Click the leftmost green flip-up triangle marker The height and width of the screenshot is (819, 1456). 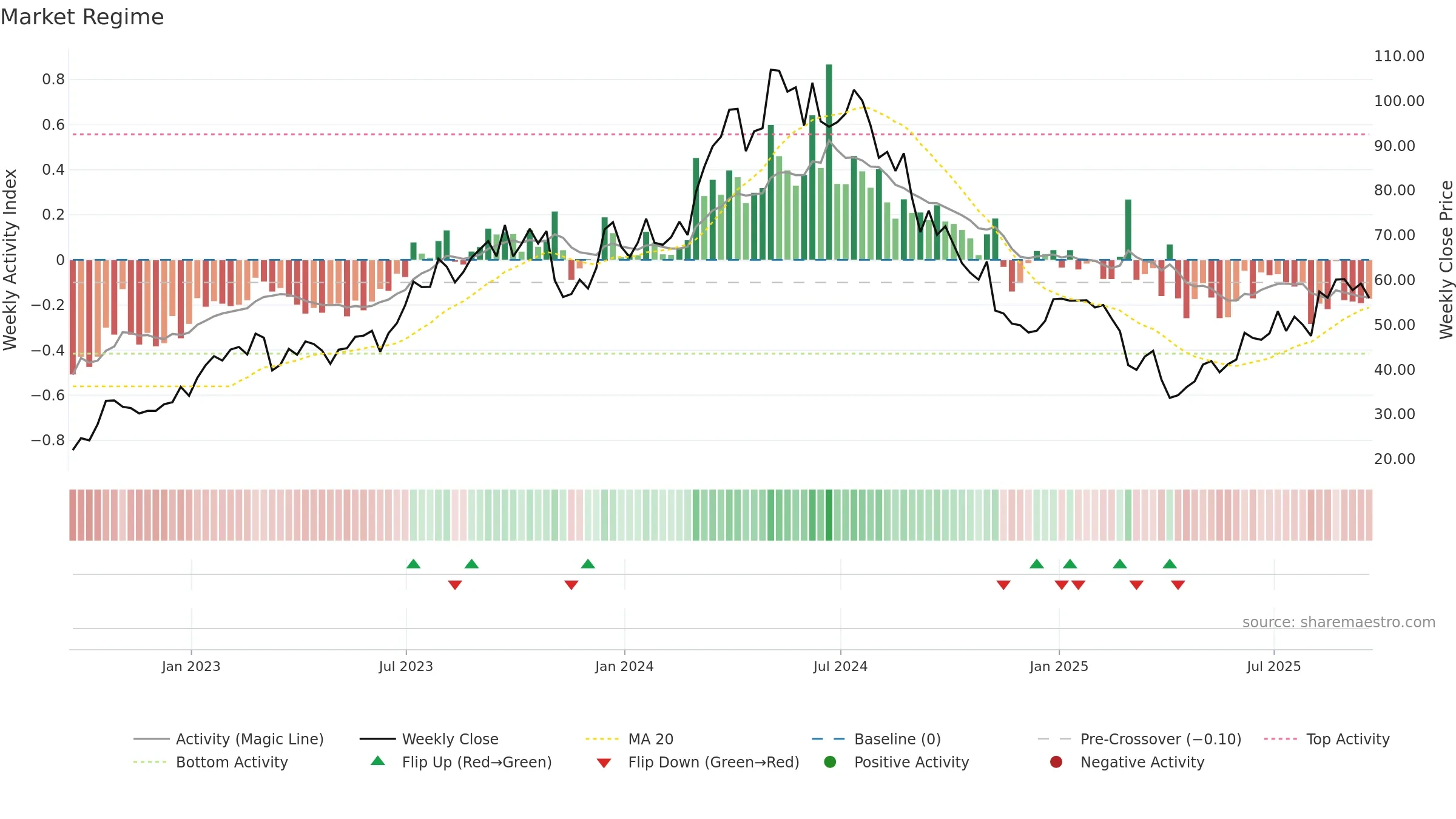[413, 564]
